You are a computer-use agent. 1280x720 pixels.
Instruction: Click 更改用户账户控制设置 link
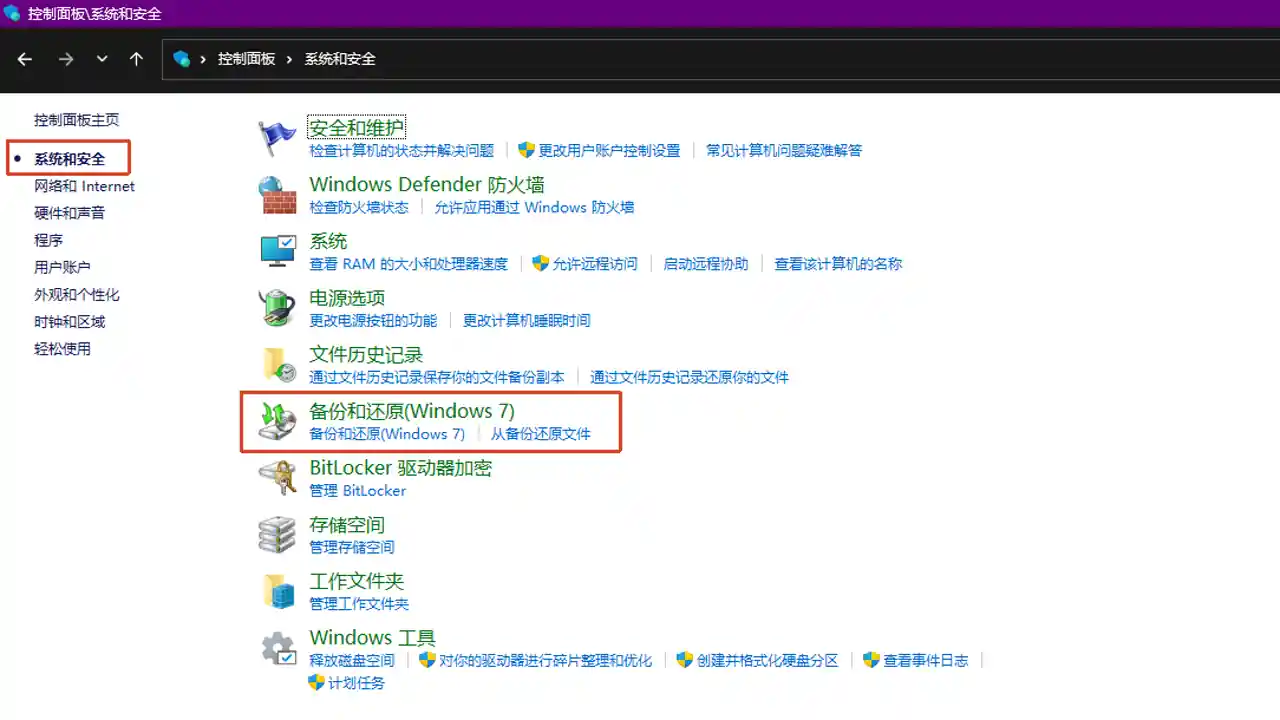click(609, 151)
